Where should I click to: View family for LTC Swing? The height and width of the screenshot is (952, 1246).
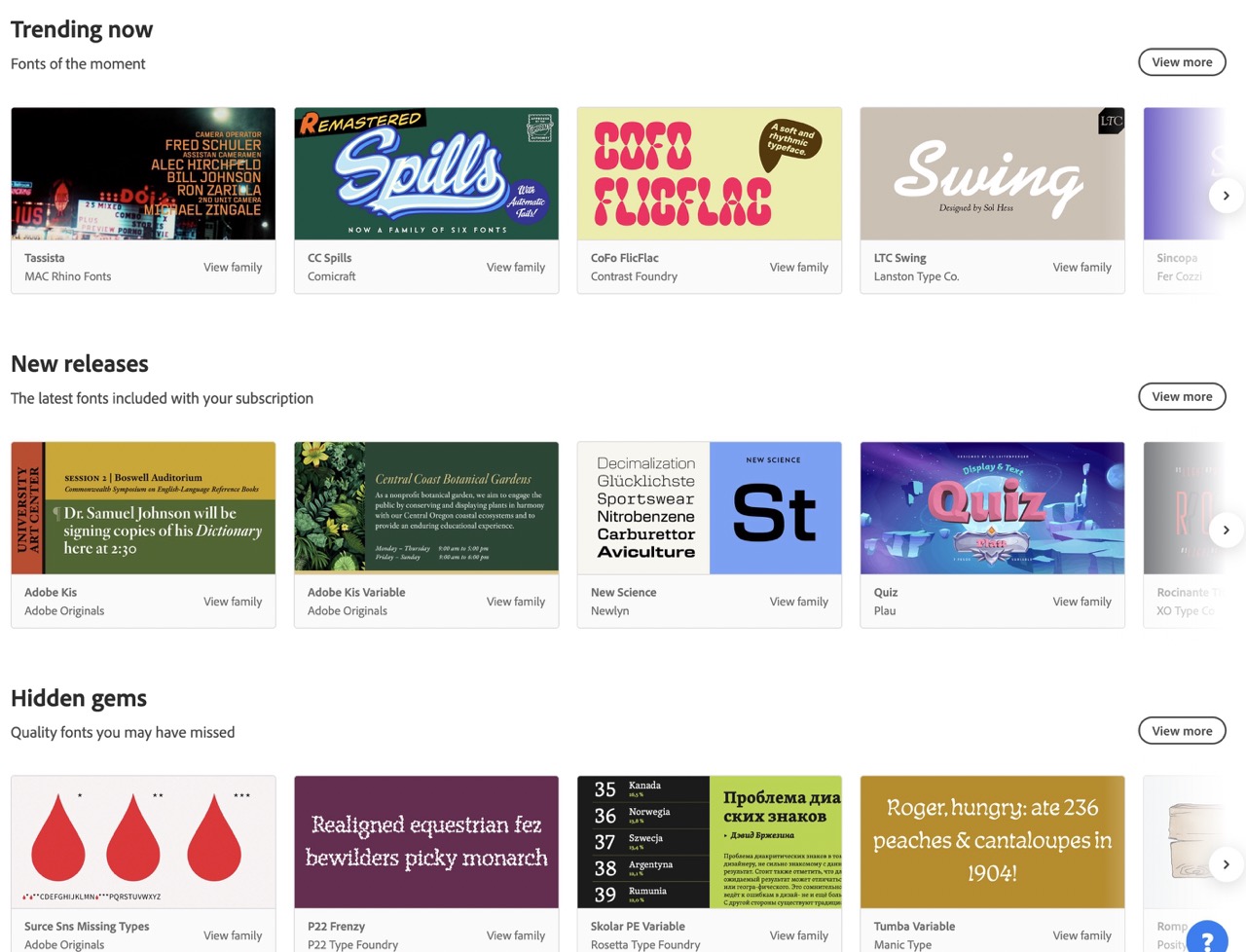point(1082,267)
